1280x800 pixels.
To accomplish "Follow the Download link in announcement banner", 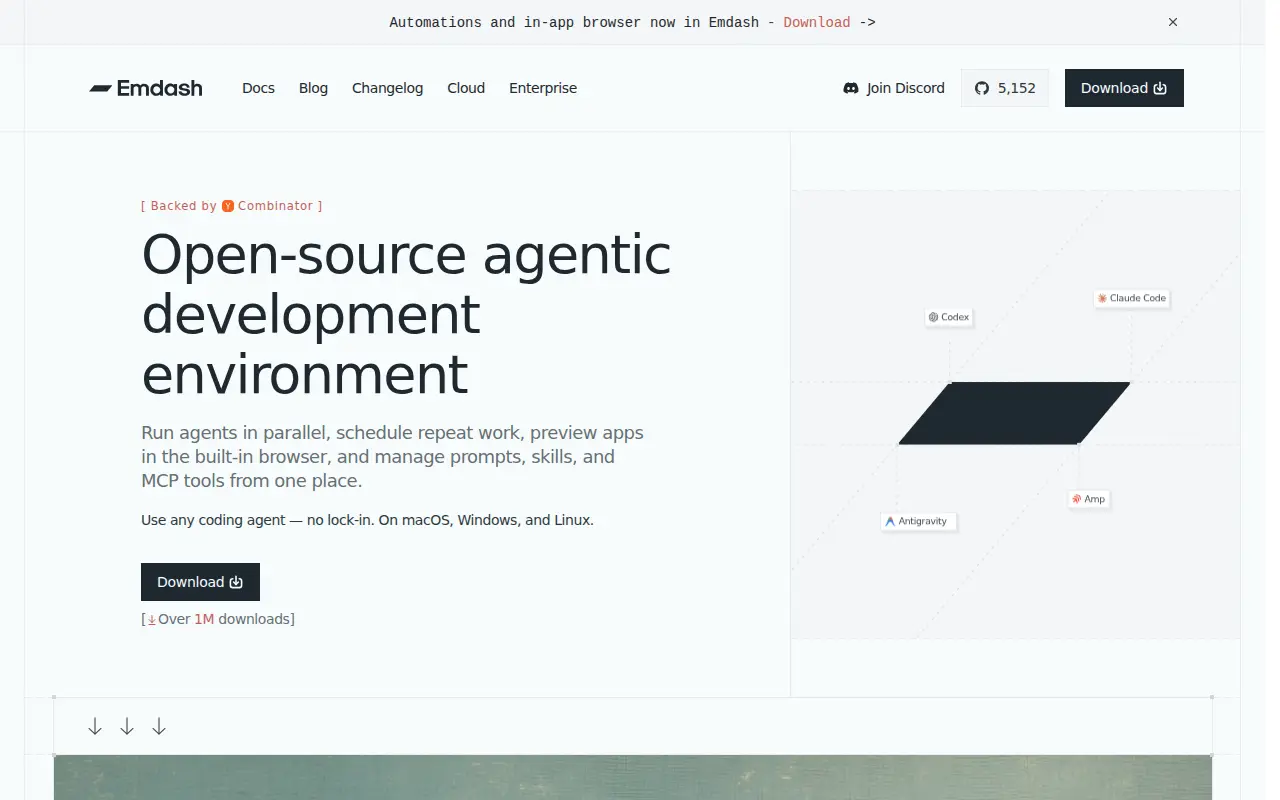I will [817, 22].
